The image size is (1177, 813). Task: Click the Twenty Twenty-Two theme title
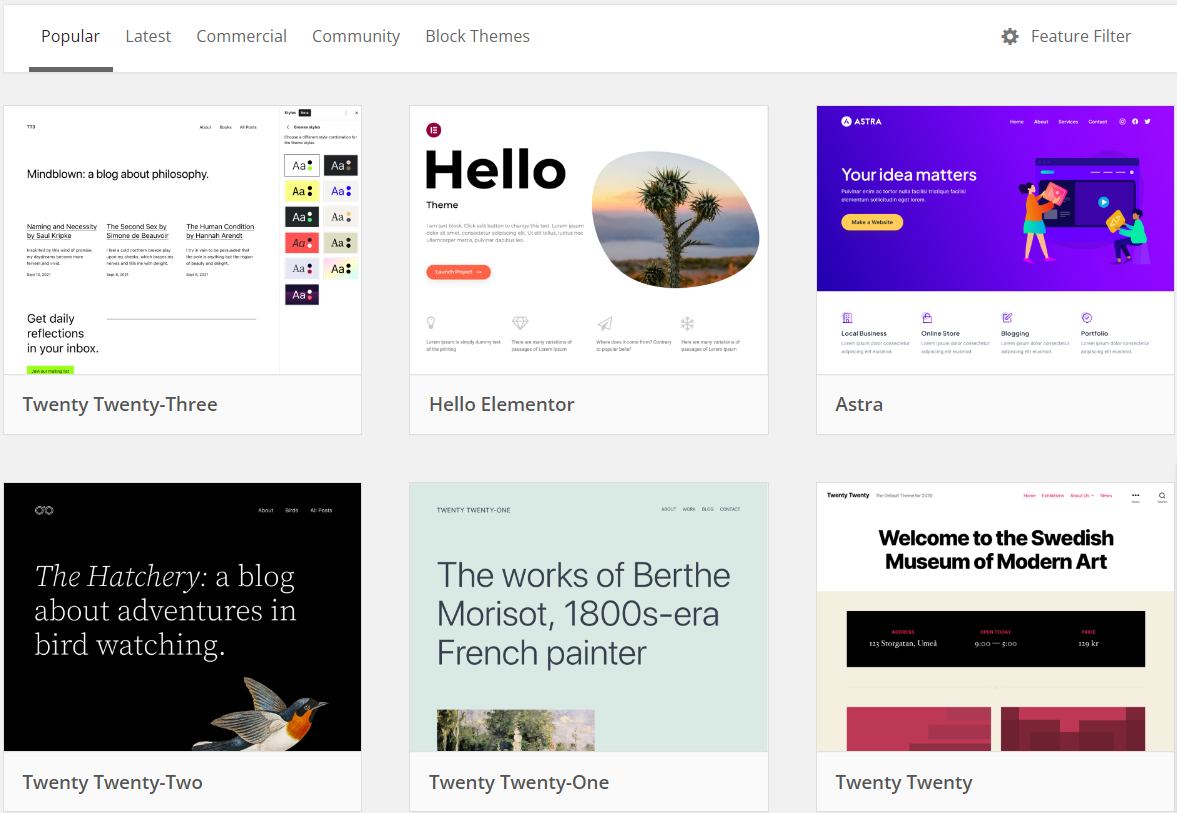(x=113, y=782)
